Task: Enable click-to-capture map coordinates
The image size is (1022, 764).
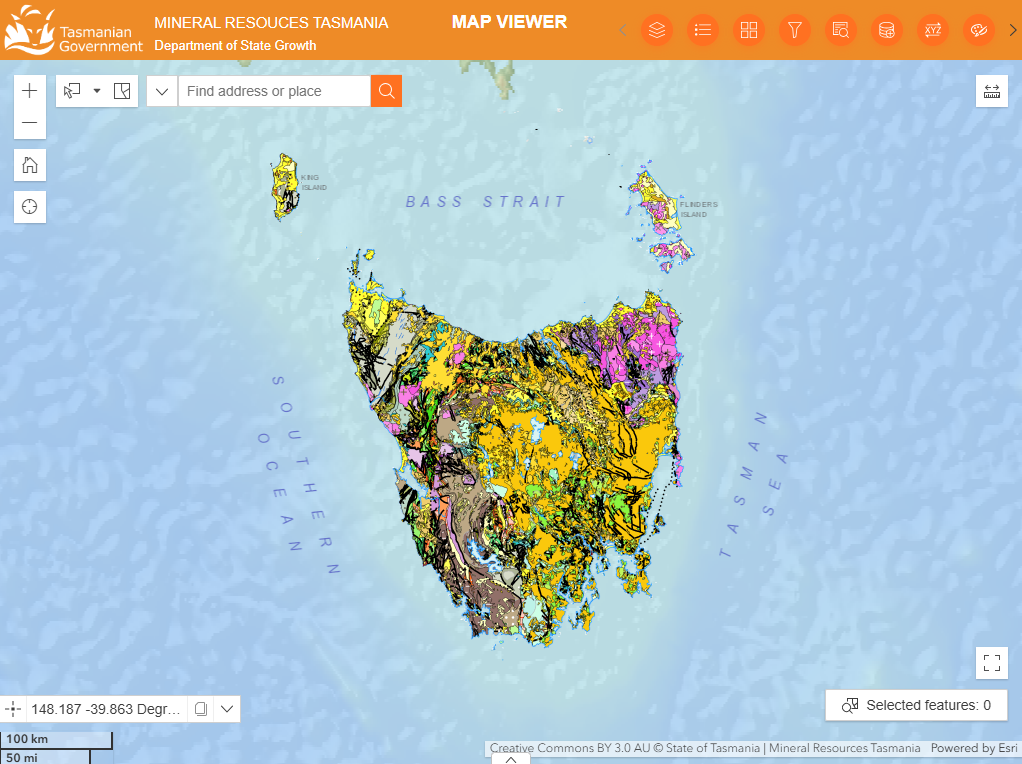Action: tap(12, 709)
